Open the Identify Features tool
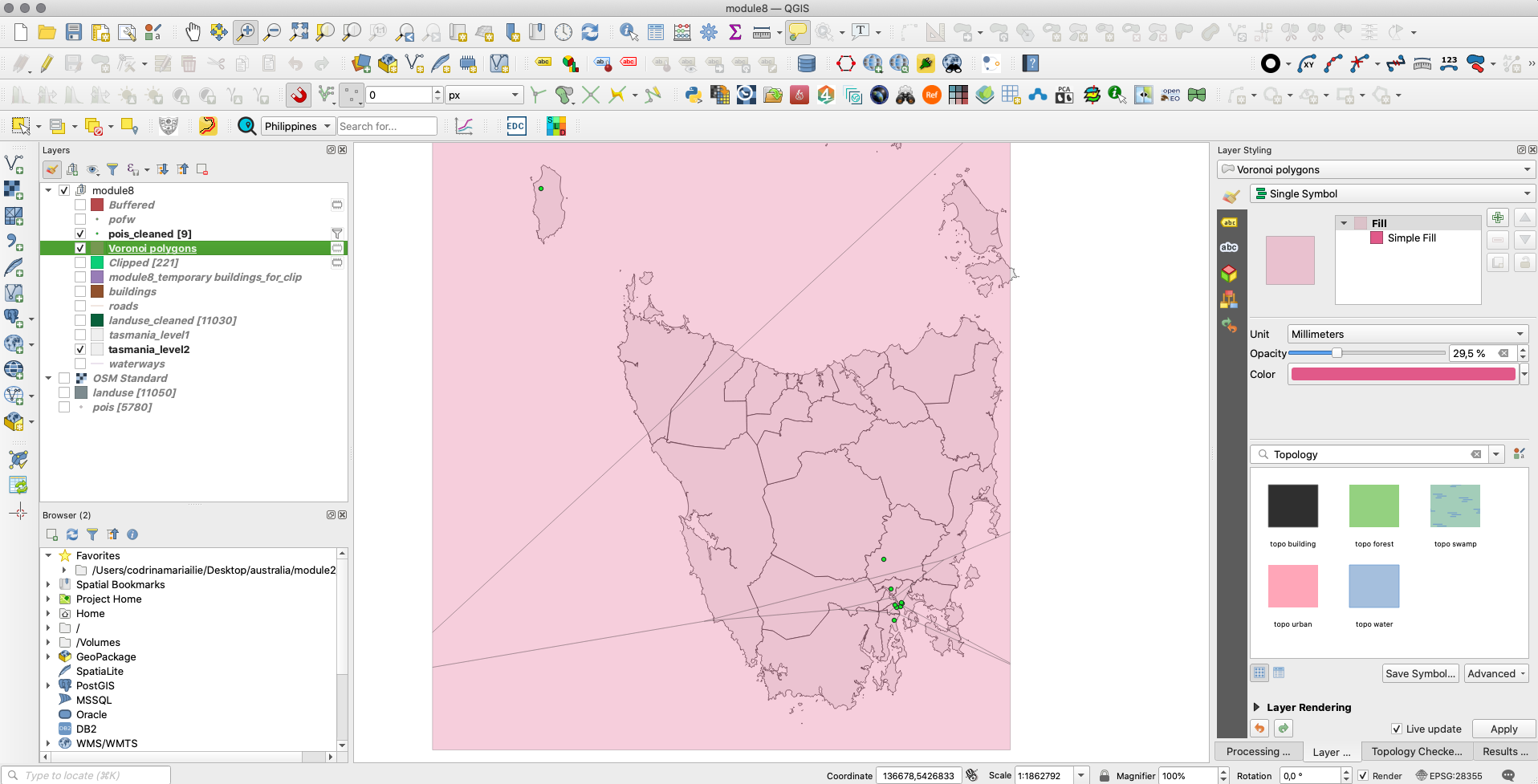Viewport: 1538px width, 784px height. click(629, 32)
